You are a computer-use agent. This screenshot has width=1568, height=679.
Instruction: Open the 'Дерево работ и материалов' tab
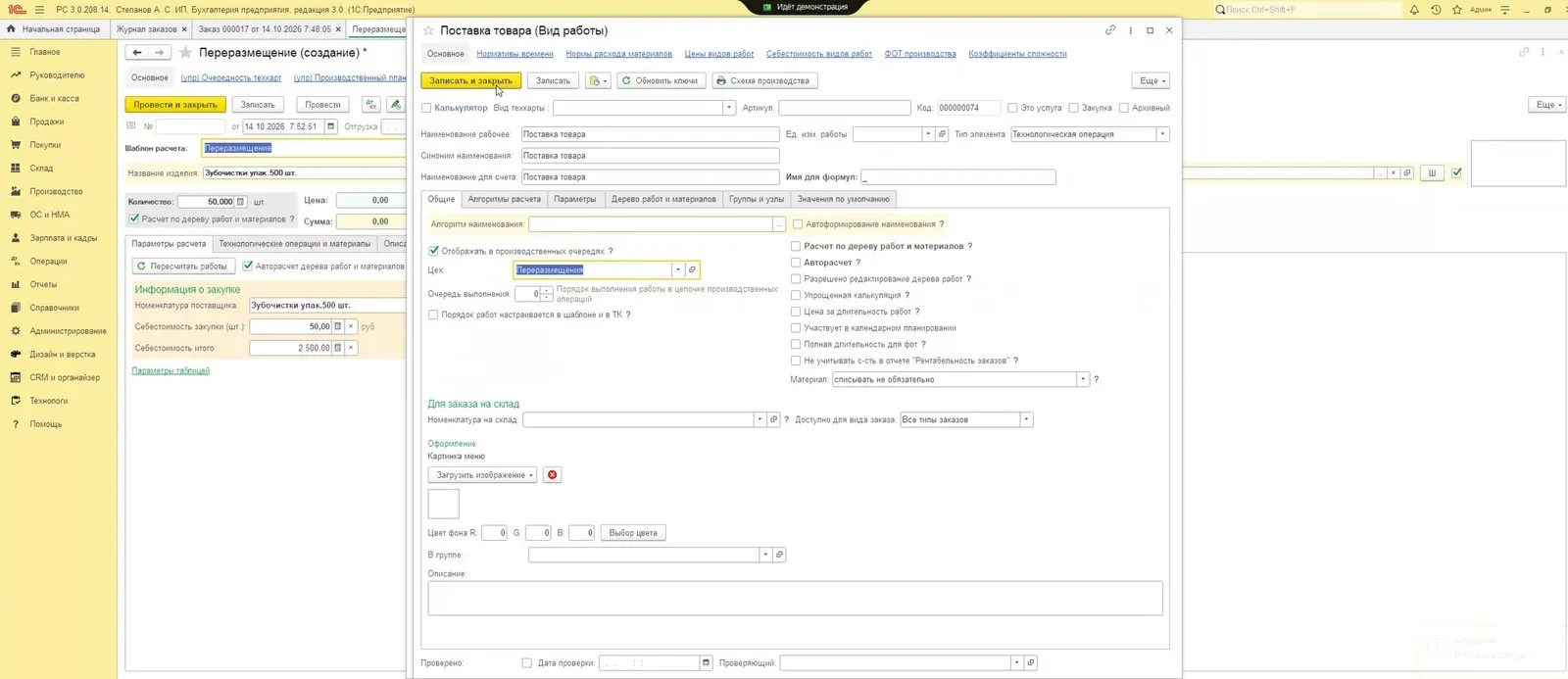(x=663, y=199)
